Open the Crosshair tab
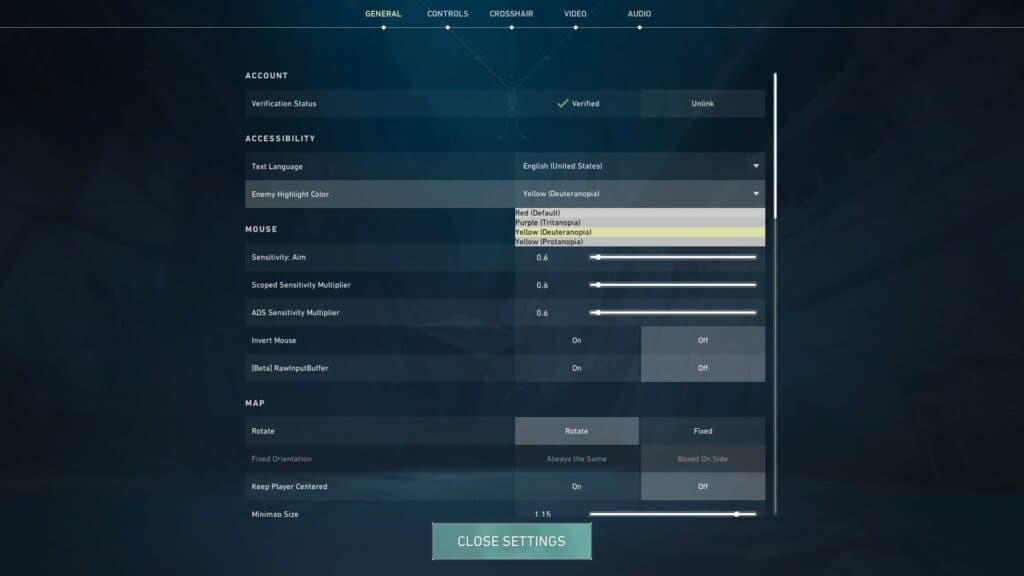 click(511, 14)
